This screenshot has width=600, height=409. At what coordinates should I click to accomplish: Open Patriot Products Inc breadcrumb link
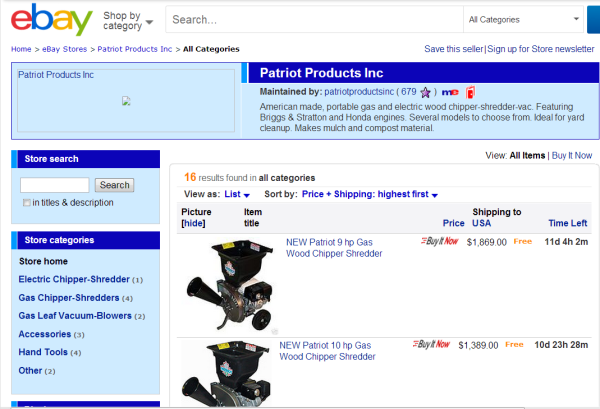(x=135, y=49)
